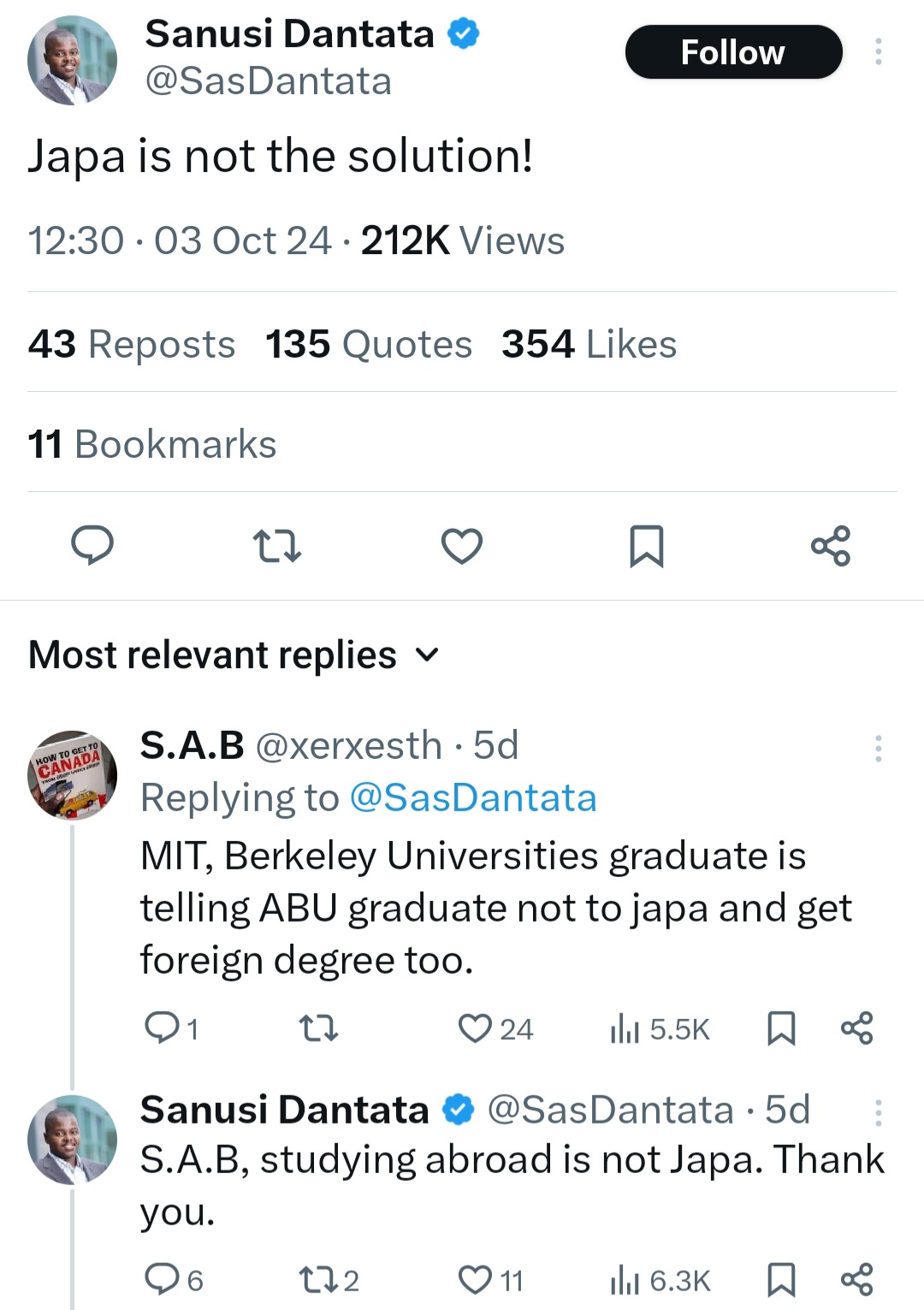This screenshot has height=1310, width=924.
Task: Share the main tweet
Action: (x=831, y=545)
